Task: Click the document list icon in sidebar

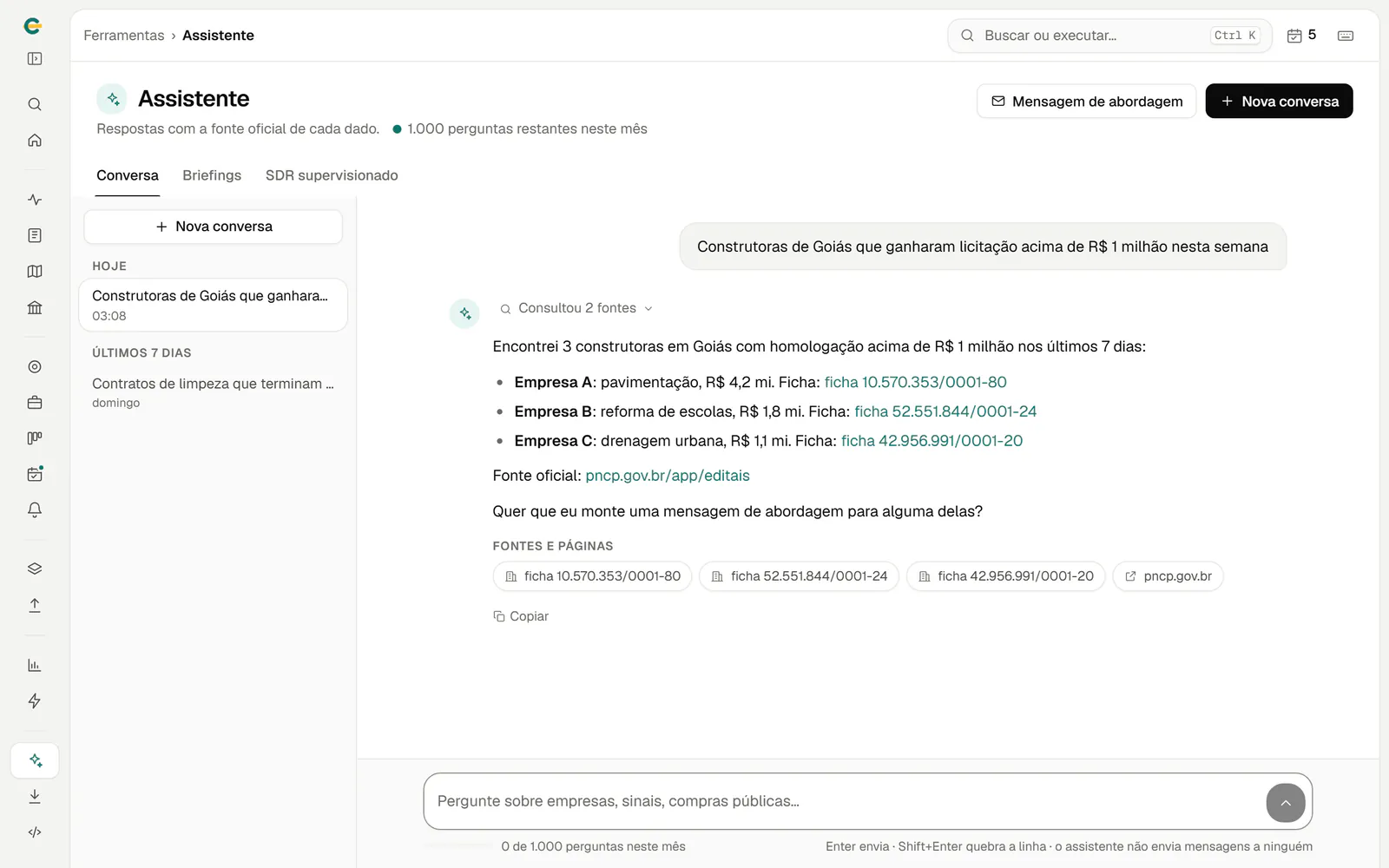Action: click(35, 235)
